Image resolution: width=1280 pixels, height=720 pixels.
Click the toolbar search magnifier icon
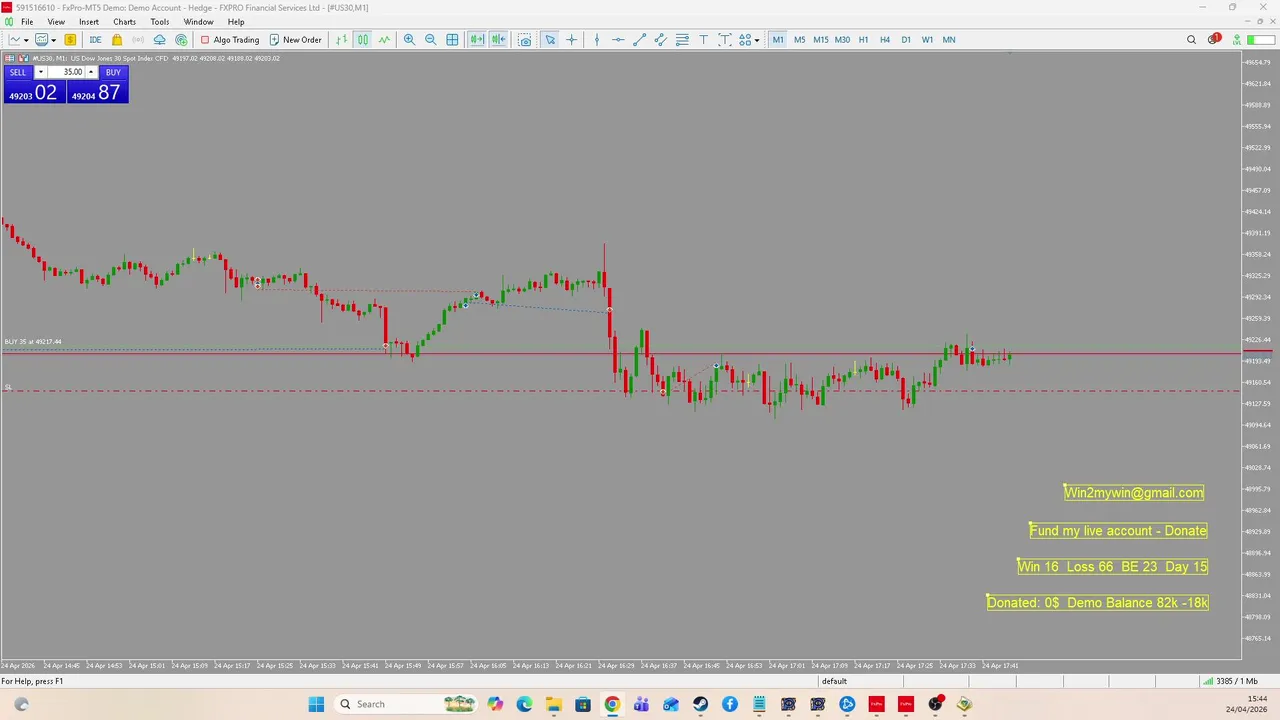tap(1191, 40)
